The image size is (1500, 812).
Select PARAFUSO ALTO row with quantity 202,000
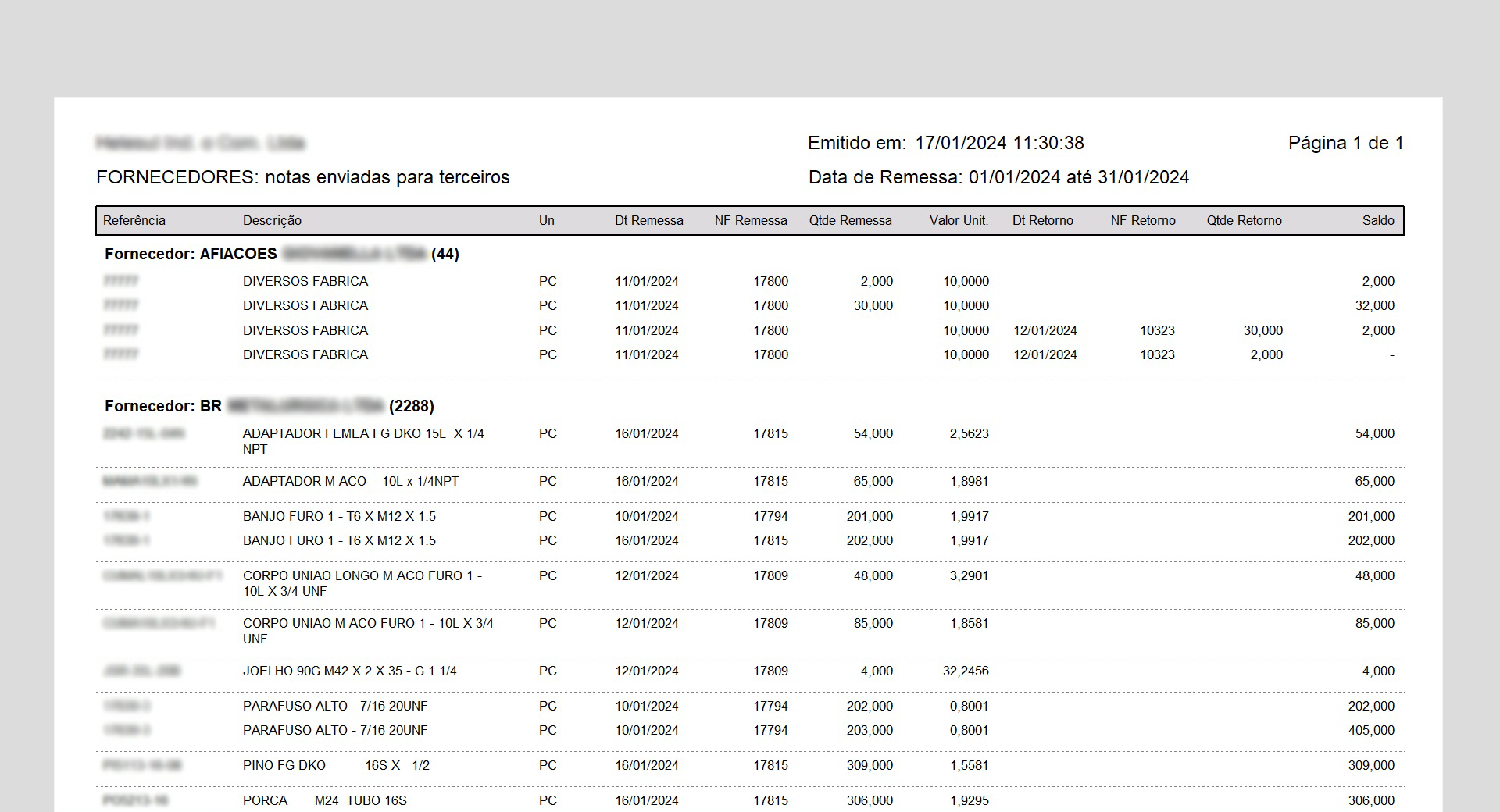[x=749, y=706]
